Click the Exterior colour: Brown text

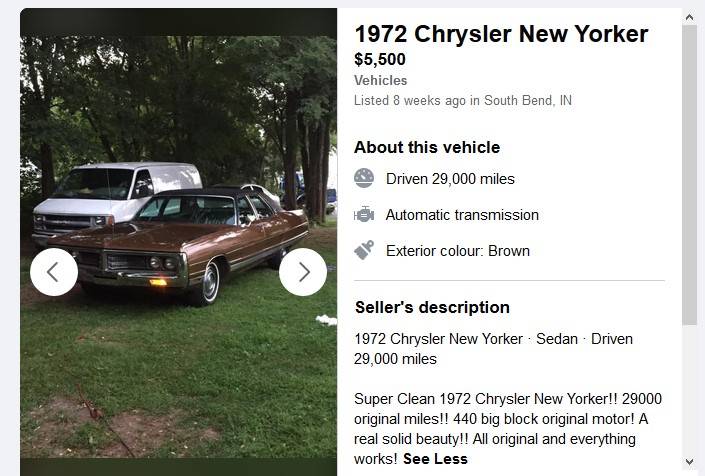[458, 251]
